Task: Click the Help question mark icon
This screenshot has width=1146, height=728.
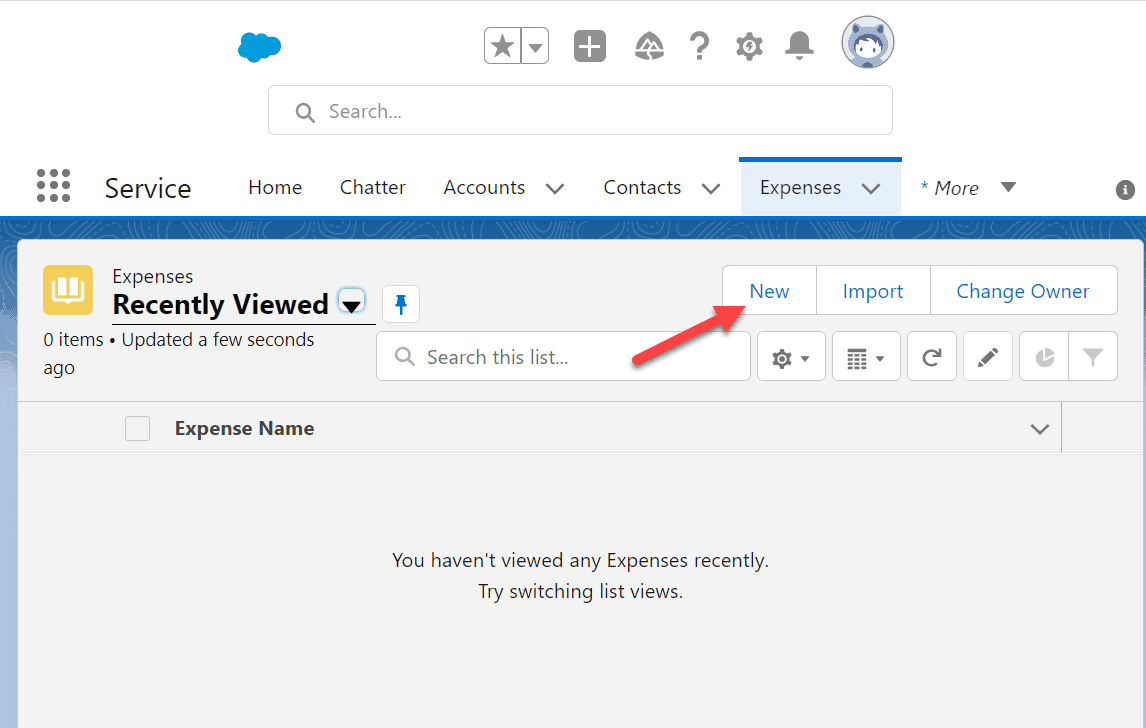Action: pyautogui.click(x=699, y=45)
